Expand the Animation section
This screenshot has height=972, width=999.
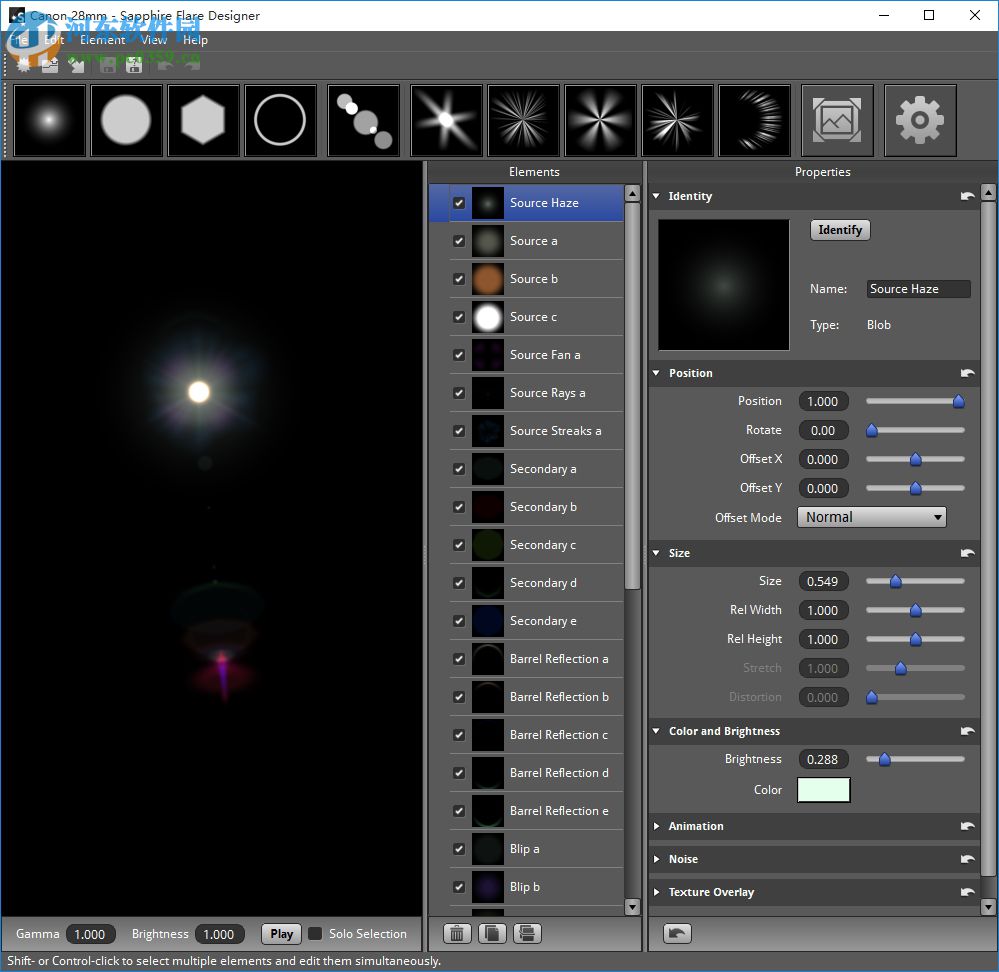tap(696, 826)
